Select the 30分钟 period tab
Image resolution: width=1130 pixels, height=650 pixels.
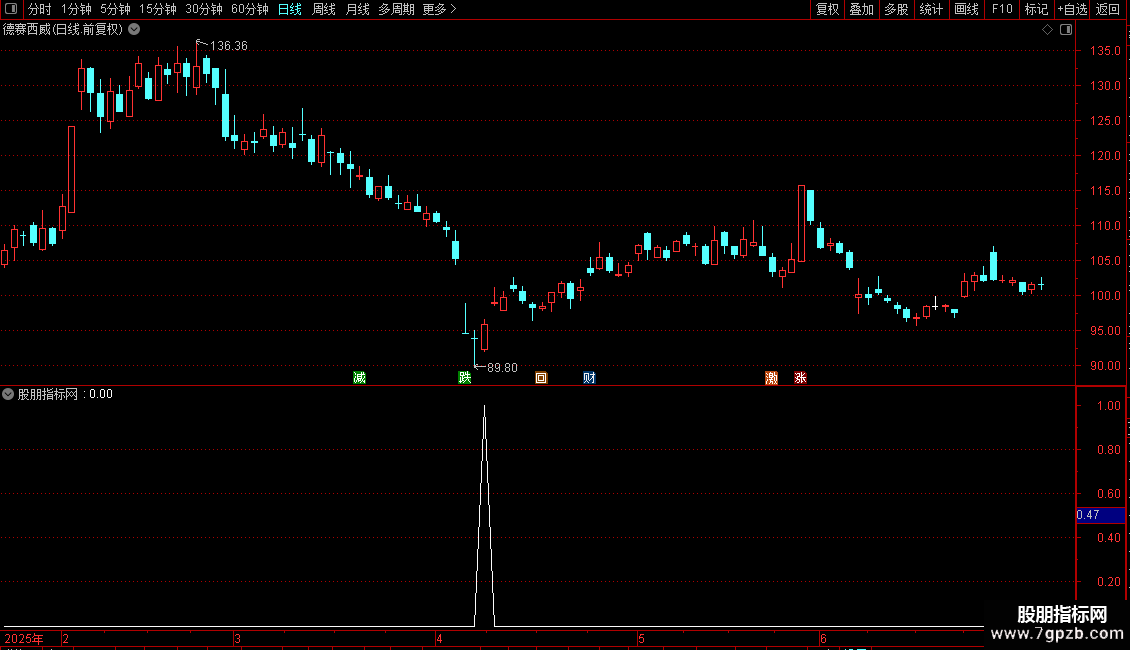click(203, 9)
